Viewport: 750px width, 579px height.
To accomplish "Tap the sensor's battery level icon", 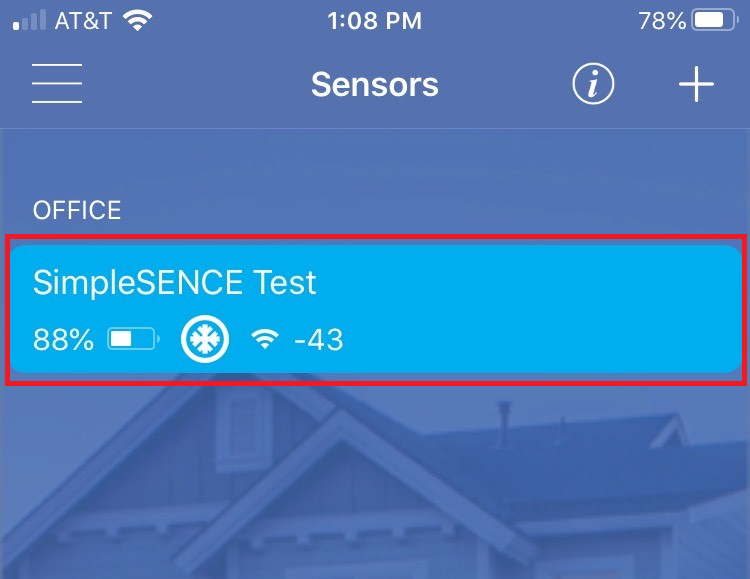I will (134, 340).
